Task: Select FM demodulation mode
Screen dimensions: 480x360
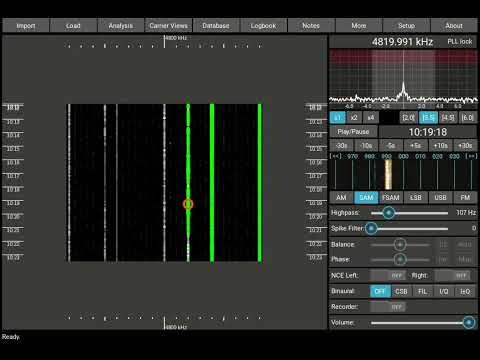Action: (465, 197)
